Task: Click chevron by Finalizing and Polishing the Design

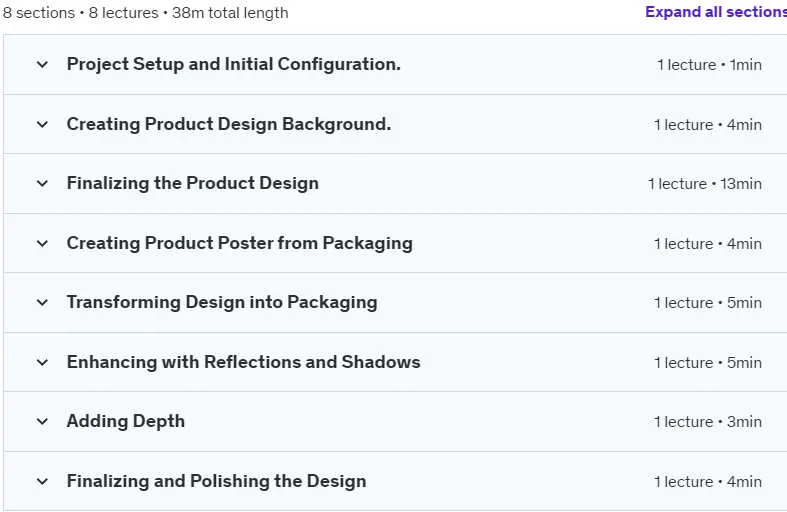Action: 43,481
